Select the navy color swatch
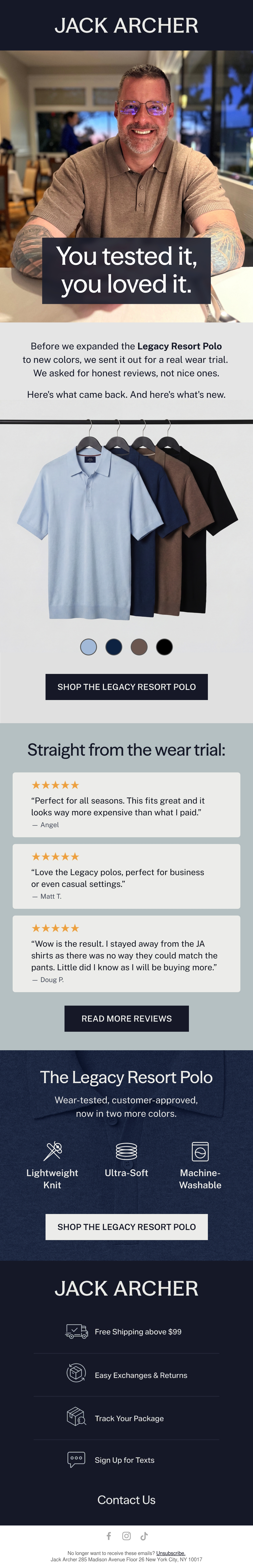The width and height of the screenshot is (253, 1568). click(x=114, y=646)
